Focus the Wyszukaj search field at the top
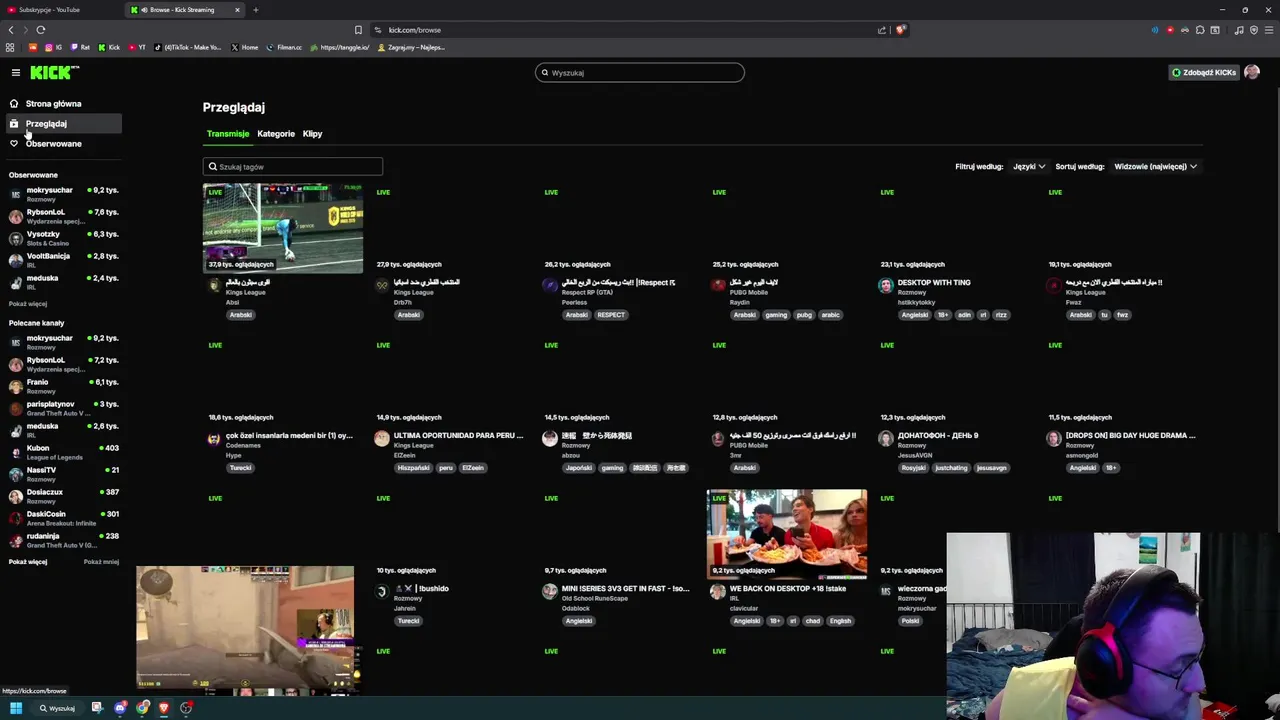This screenshot has width=1280, height=720. pyautogui.click(x=640, y=72)
